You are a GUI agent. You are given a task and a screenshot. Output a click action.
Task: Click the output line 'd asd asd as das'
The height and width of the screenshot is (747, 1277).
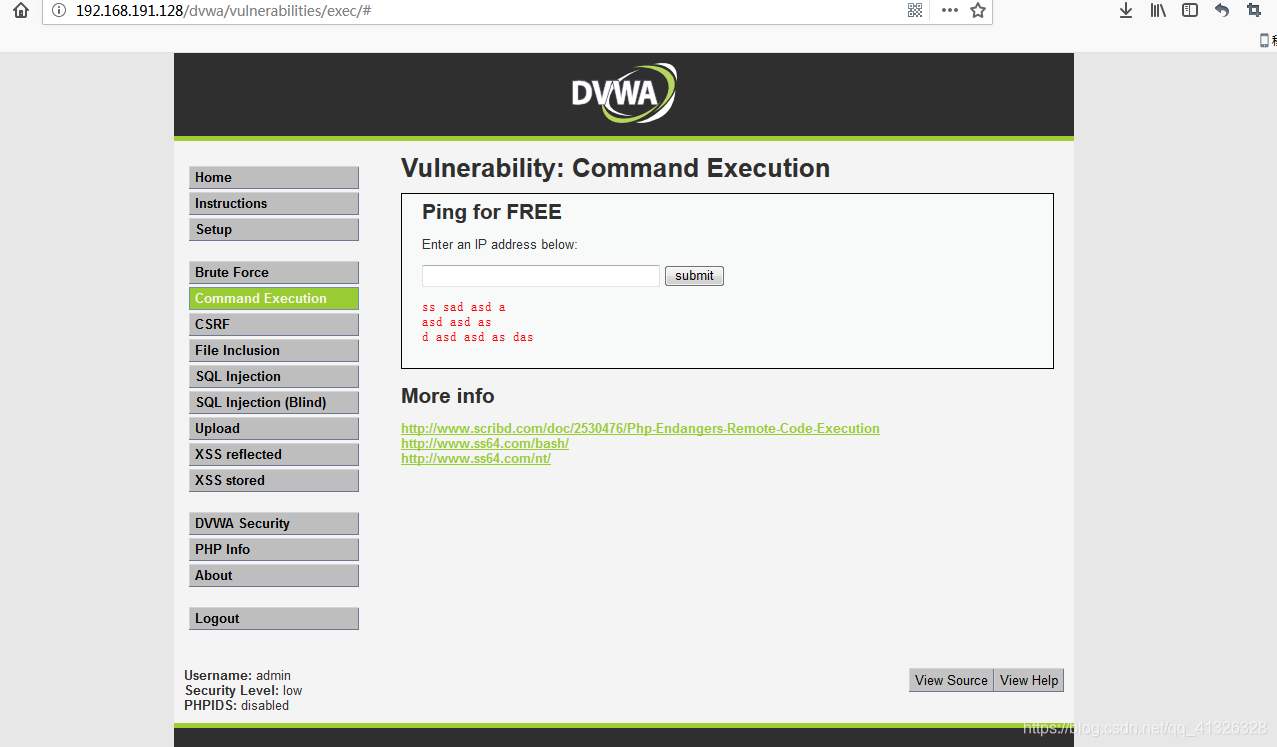tap(478, 337)
